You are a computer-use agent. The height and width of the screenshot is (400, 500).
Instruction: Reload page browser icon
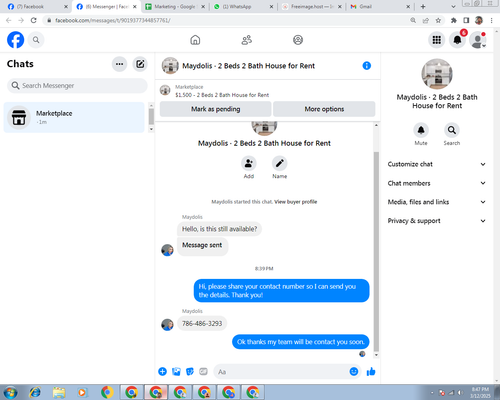tap(34, 20)
